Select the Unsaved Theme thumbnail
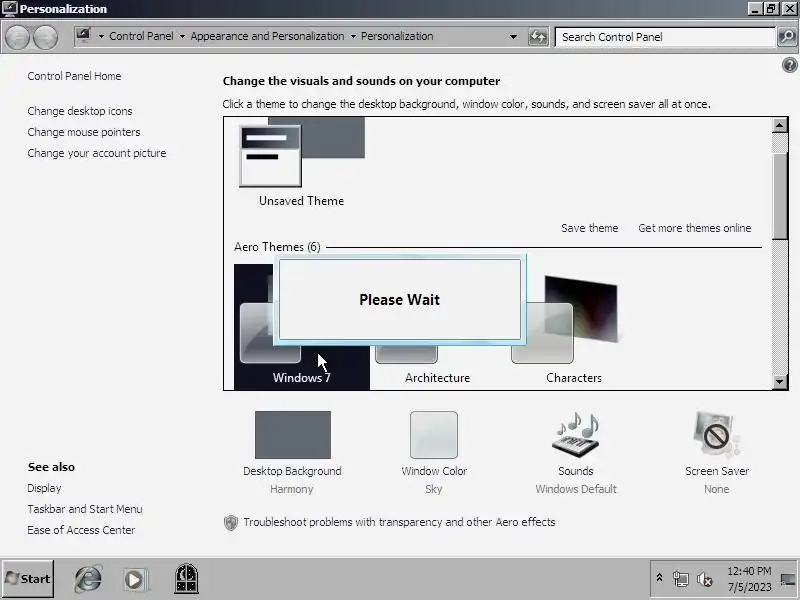The height and width of the screenshot is (600, 800). 302,162
